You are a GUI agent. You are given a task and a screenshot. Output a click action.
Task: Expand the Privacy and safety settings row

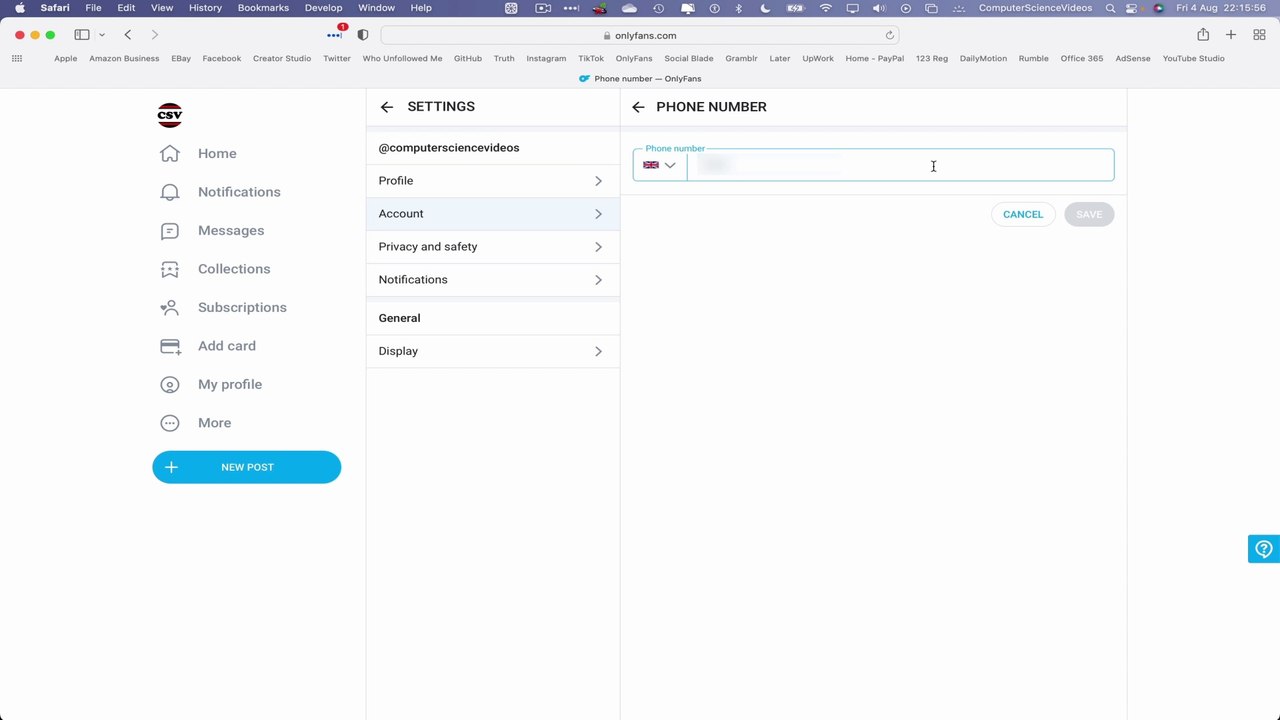point(493,247)
